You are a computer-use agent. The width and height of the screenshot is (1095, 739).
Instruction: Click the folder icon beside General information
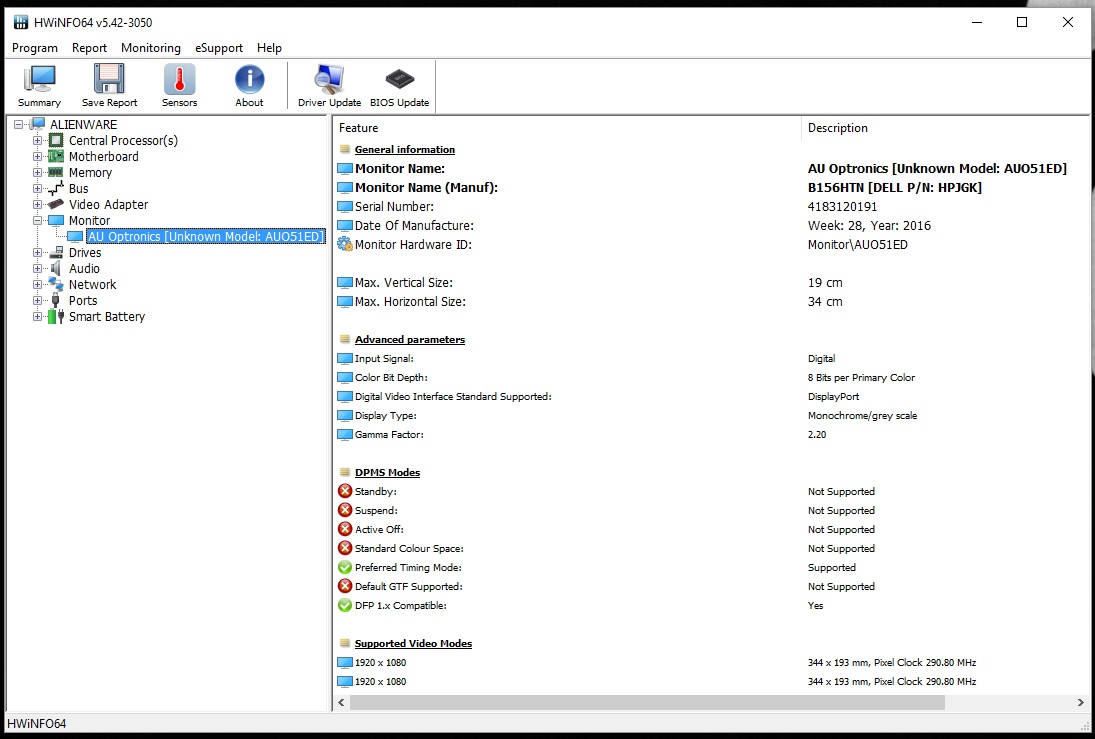click(344, 149)
